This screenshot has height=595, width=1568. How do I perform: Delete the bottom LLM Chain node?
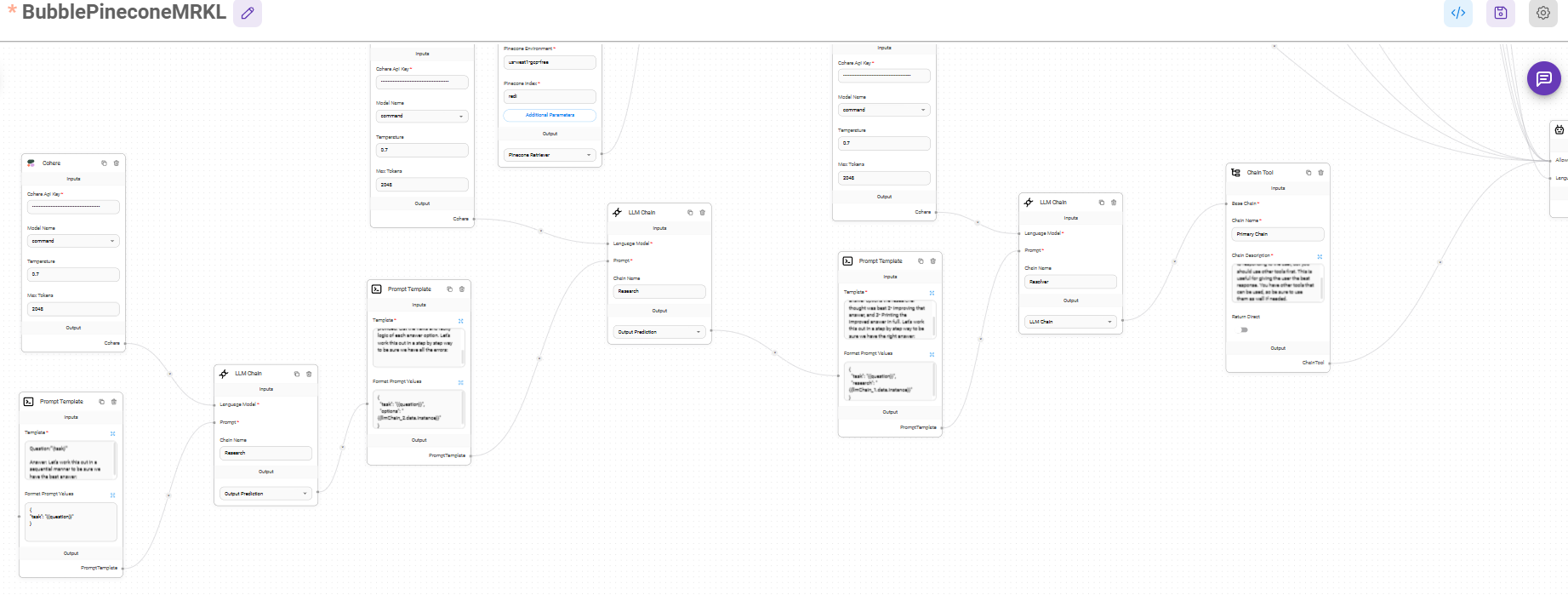[309, 374]
